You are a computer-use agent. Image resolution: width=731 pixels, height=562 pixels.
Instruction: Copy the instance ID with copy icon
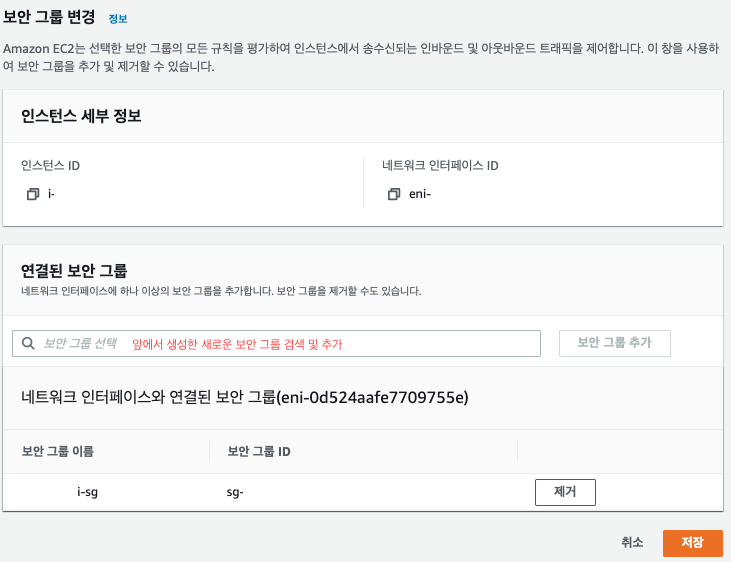tap(33, 194)
